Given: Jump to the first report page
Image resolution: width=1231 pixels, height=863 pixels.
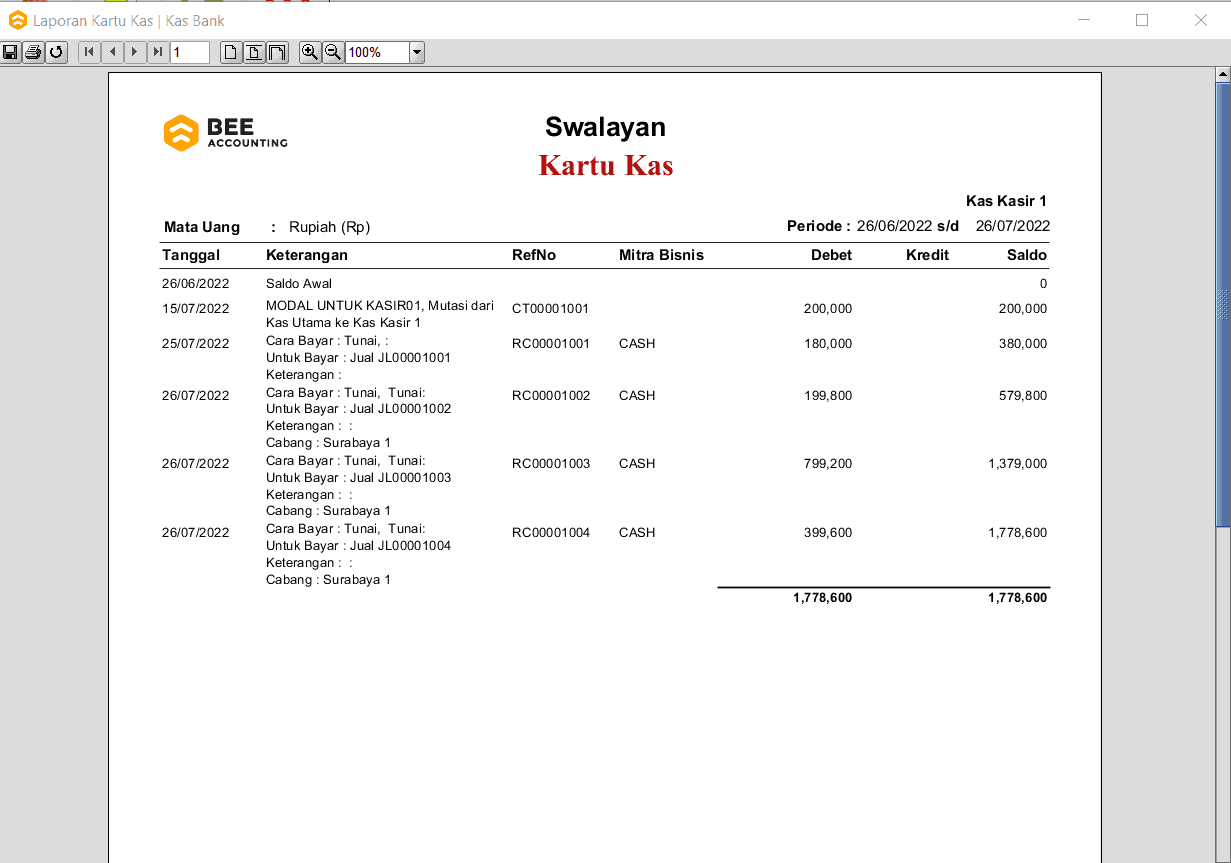Looking at the screenshot, I should click(89, 52).
